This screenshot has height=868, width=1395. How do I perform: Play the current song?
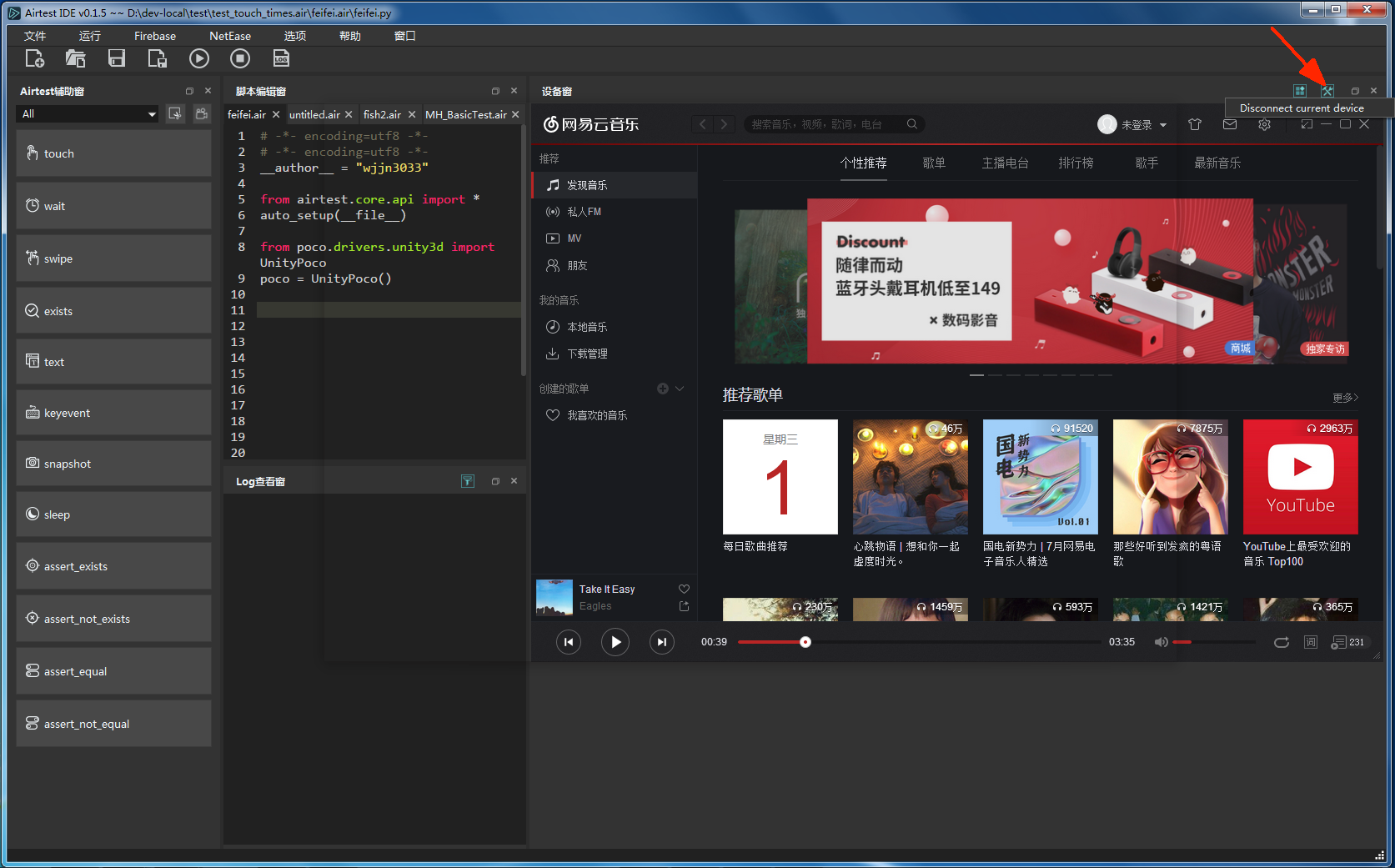(615, 642)
